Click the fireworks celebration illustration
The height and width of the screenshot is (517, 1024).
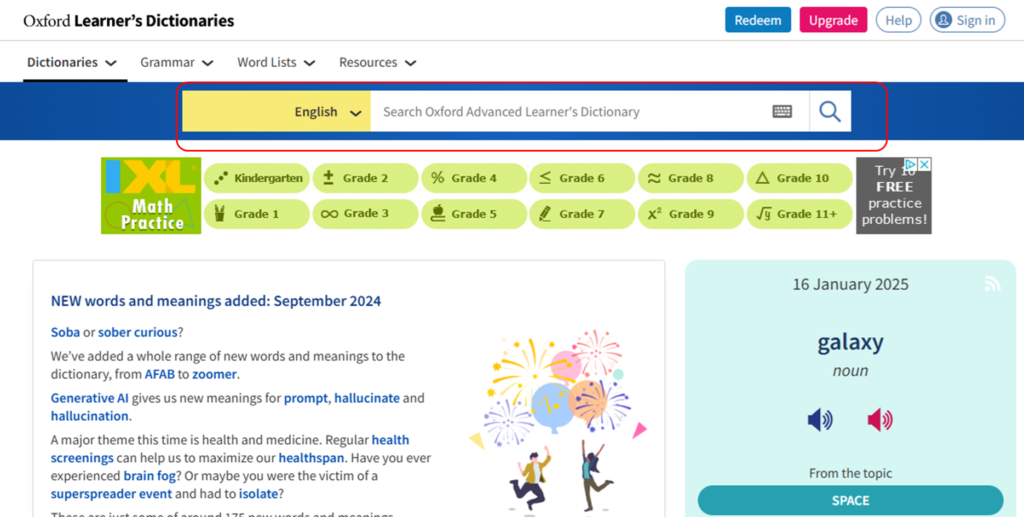point(557,421)
